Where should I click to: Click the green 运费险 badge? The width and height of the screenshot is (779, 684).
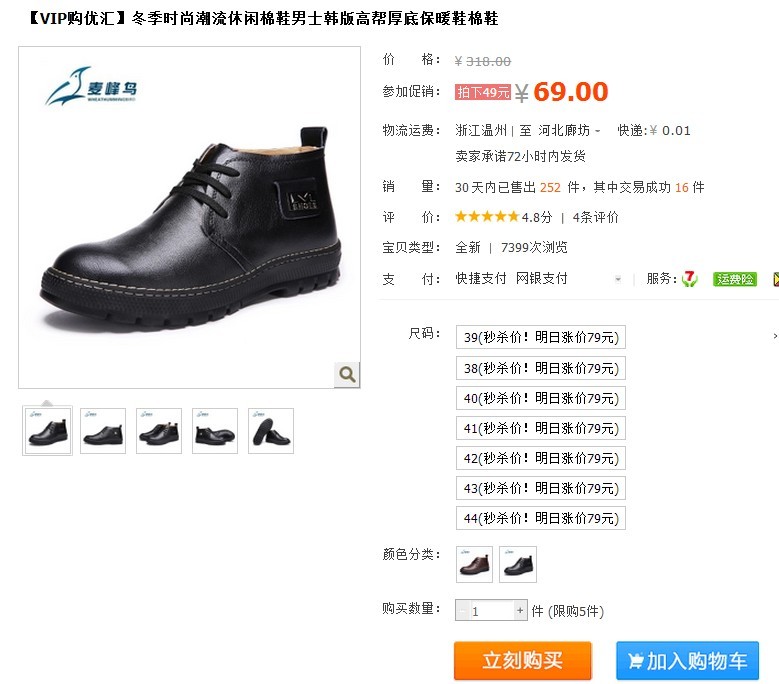pyautogui.click(x=735, y=279)
